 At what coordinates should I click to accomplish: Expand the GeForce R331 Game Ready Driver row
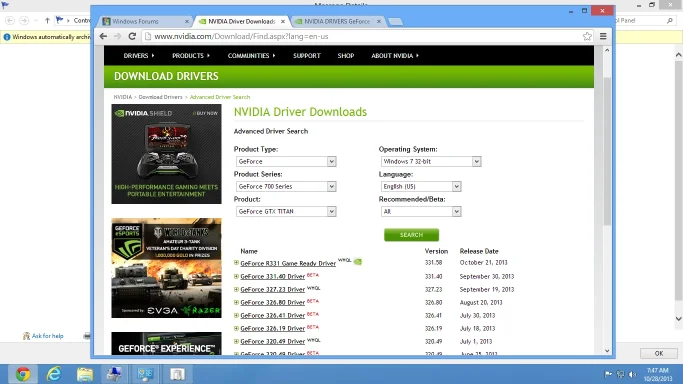tap(236, 263)
